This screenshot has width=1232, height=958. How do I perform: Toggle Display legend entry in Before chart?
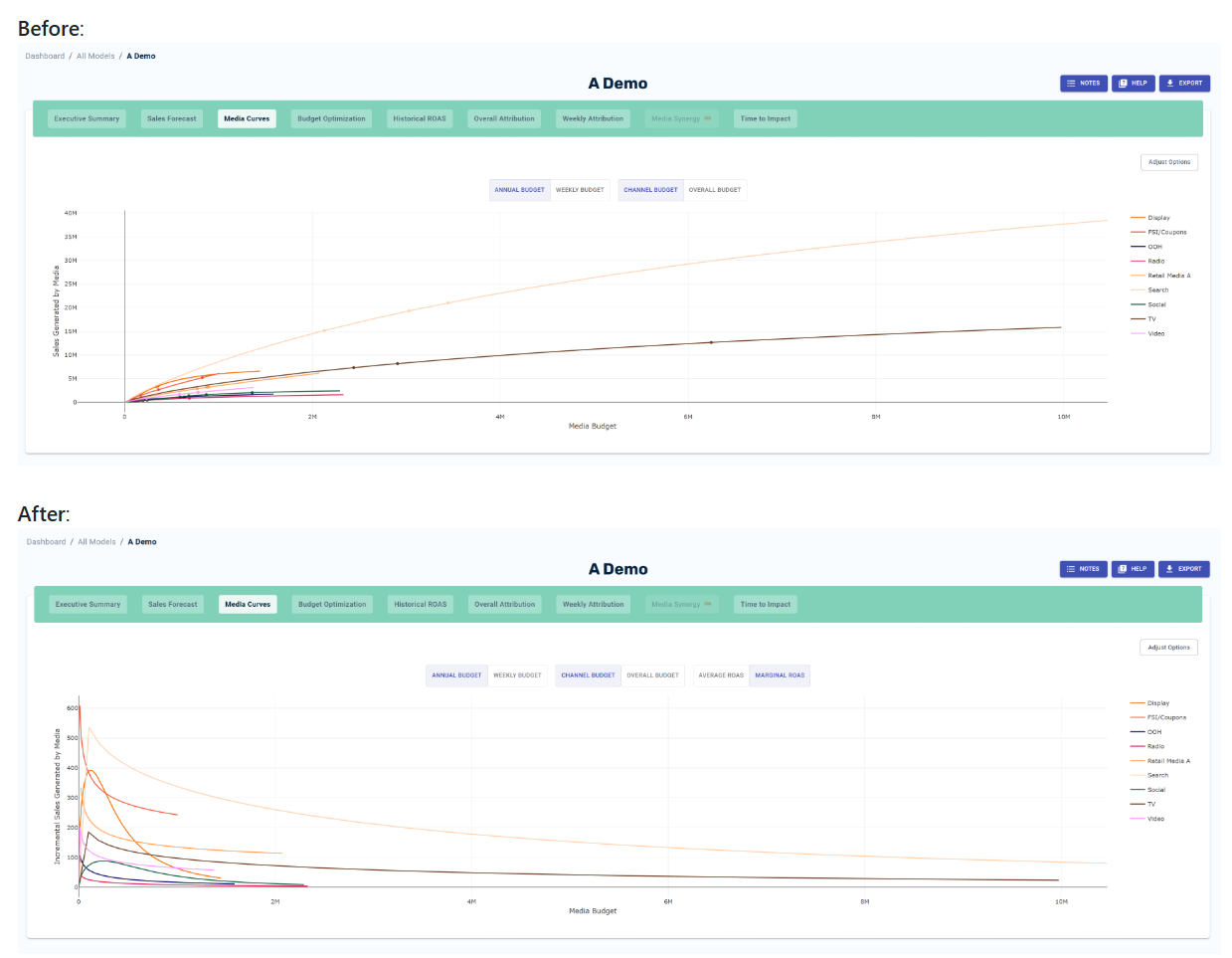[x=1151, y=218]
